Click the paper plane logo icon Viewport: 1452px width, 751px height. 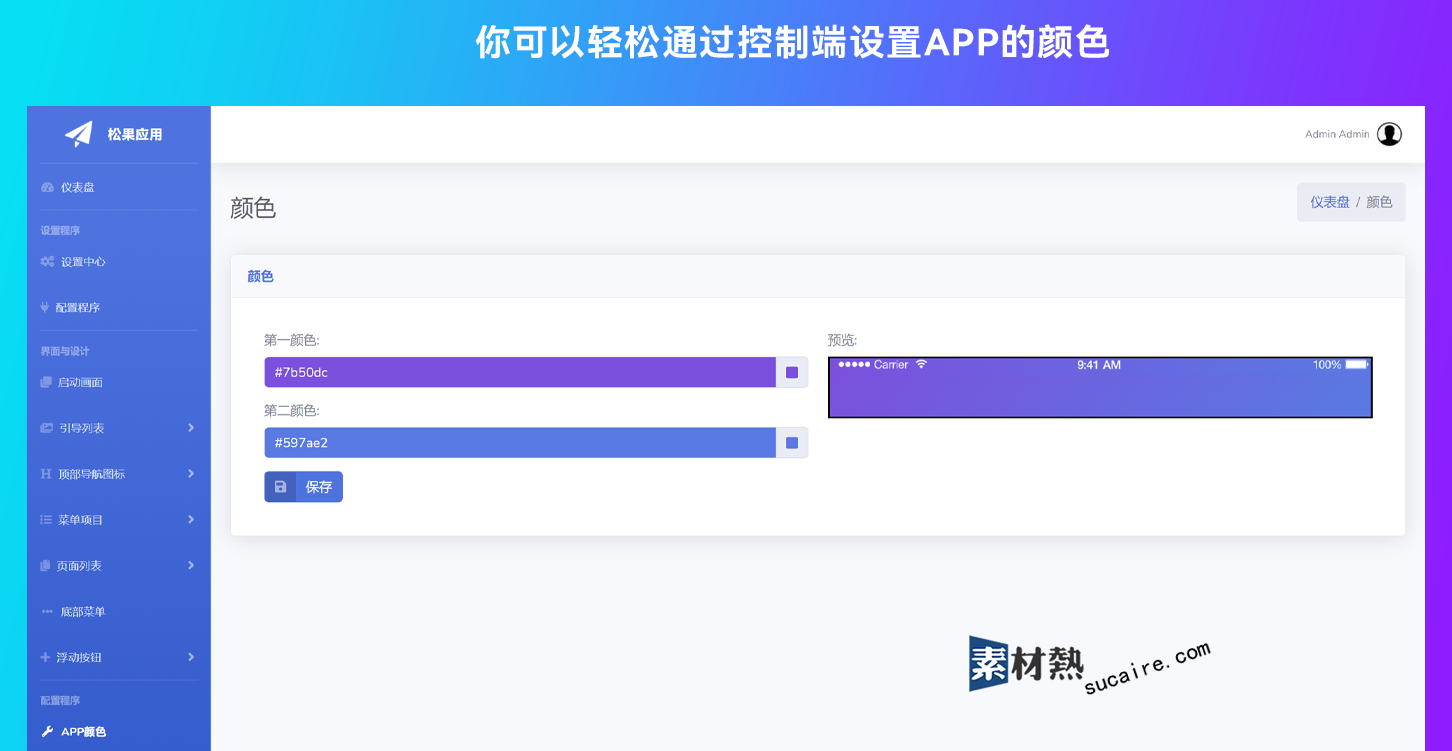pos(78,134)
